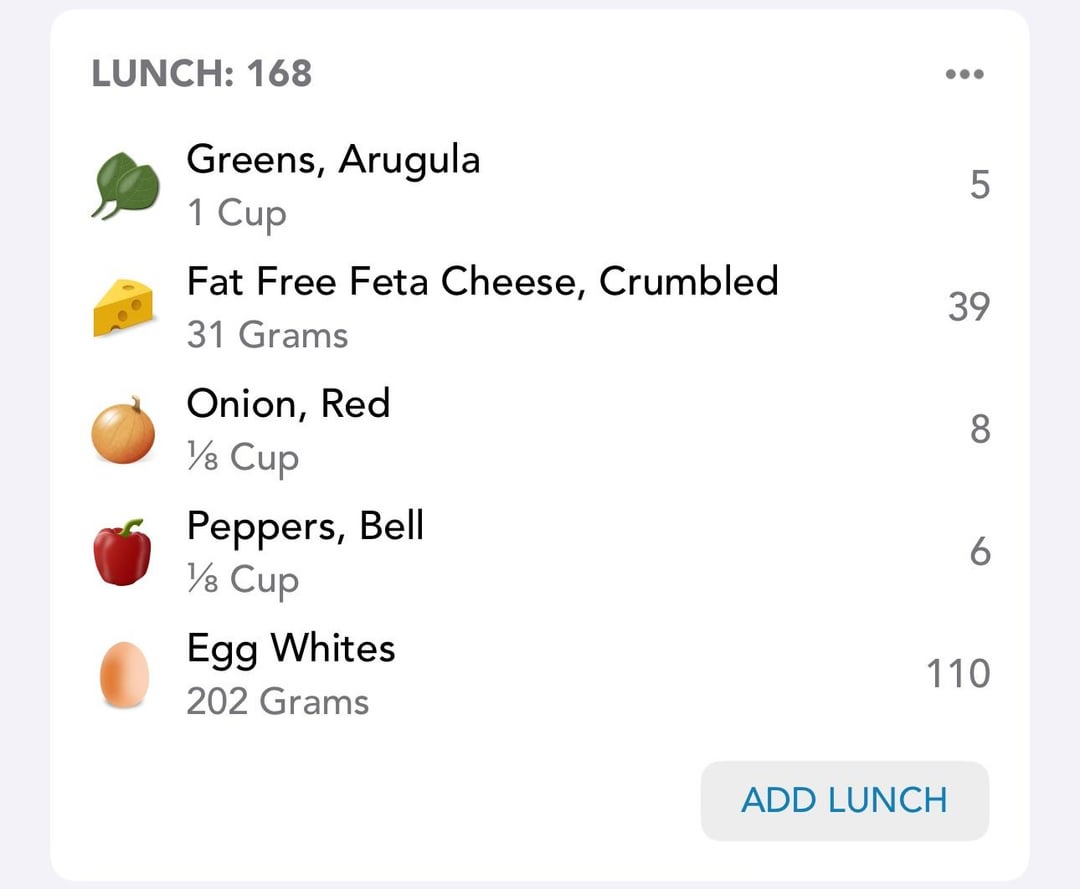The height and width of the screenshot is (889, 1080).
Task: Tap the LUNCH: 168 header
Action: pos(202,74)
